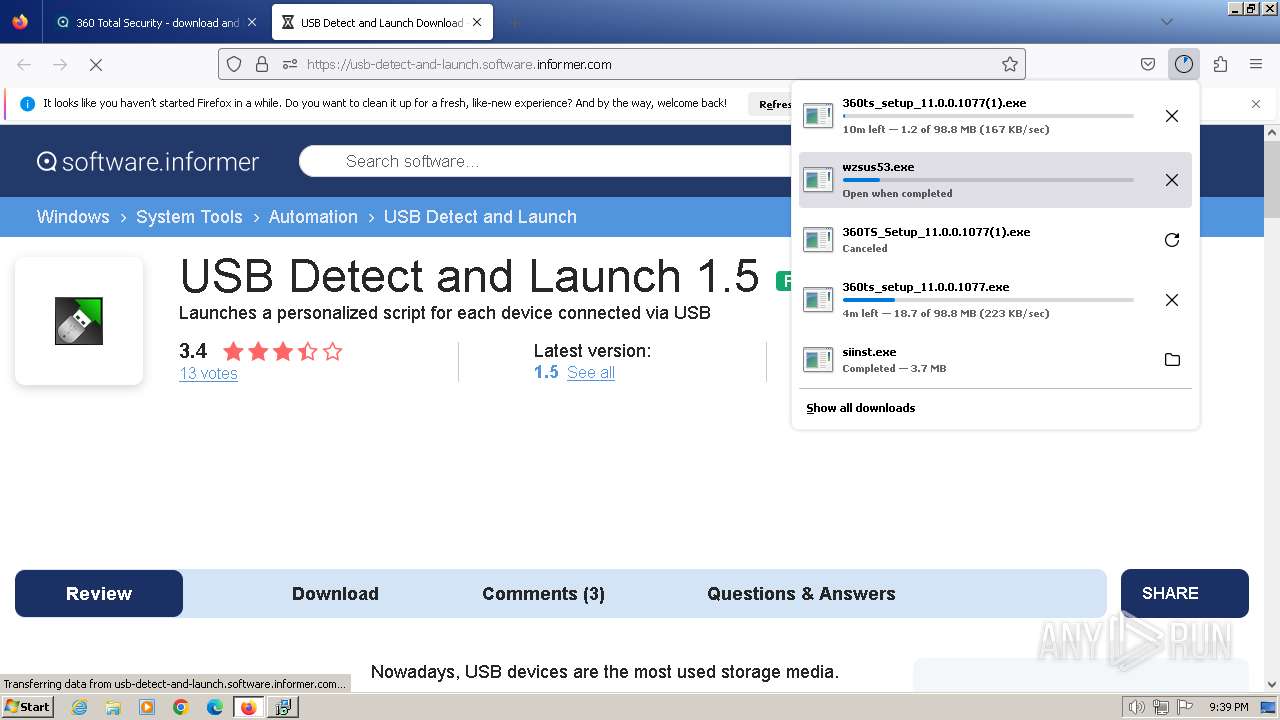The width and height of the screenshot is (1280, 720).
Task: Select the Review tab
Action: pyautogui.click(x=99, y=594)
